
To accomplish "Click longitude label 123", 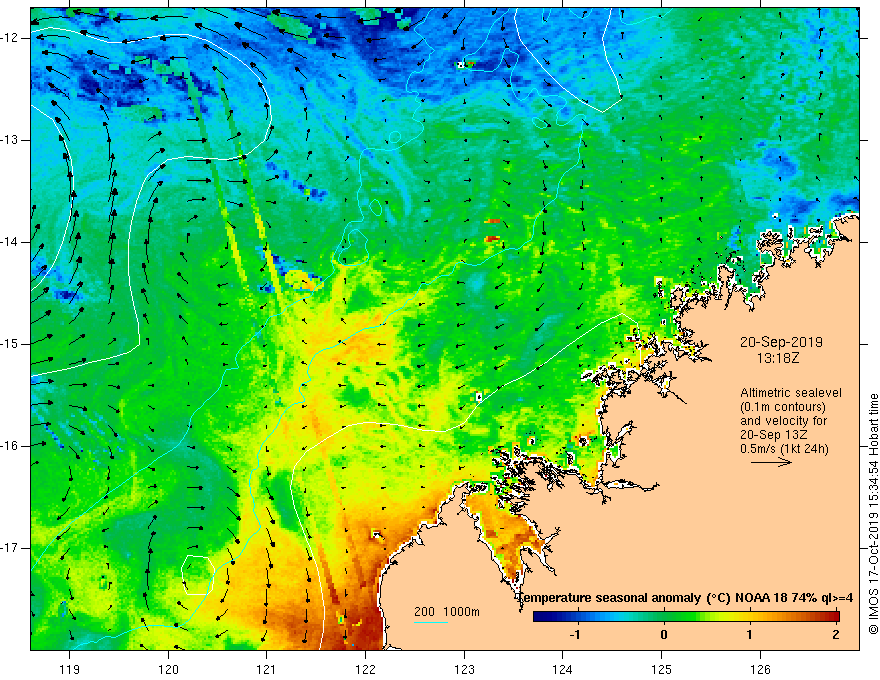I will [x=464, y=669].
